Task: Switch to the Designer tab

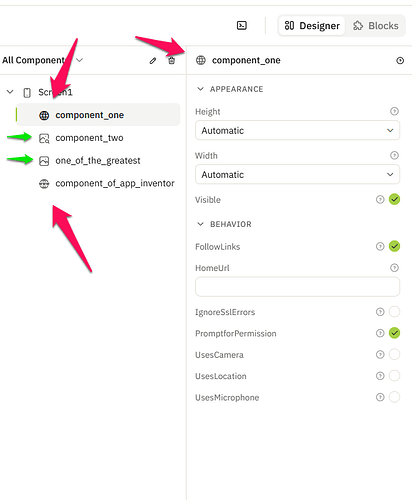Action: click(312, 26)
